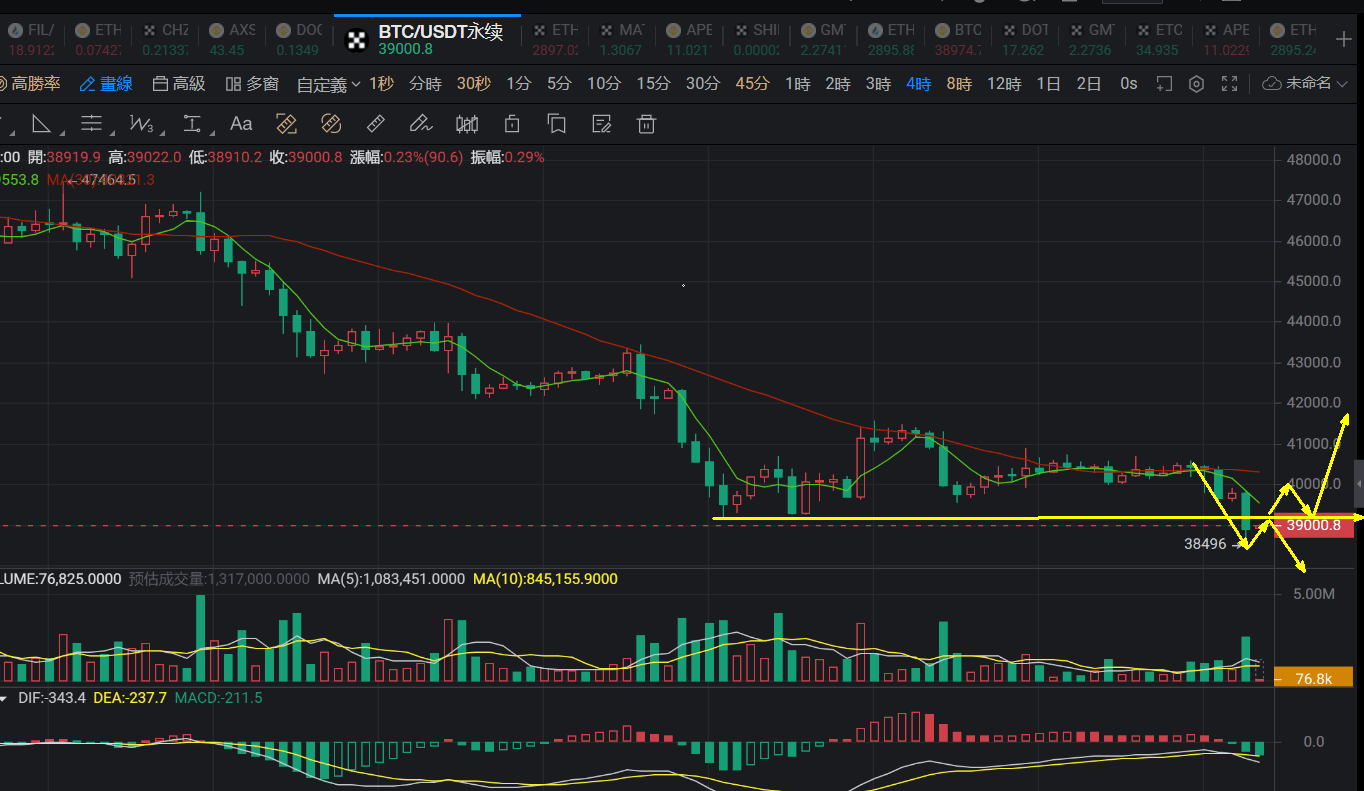1364x791 pixels.
Task: Enter fullscreen chart mode
Action: point(1230,84)
